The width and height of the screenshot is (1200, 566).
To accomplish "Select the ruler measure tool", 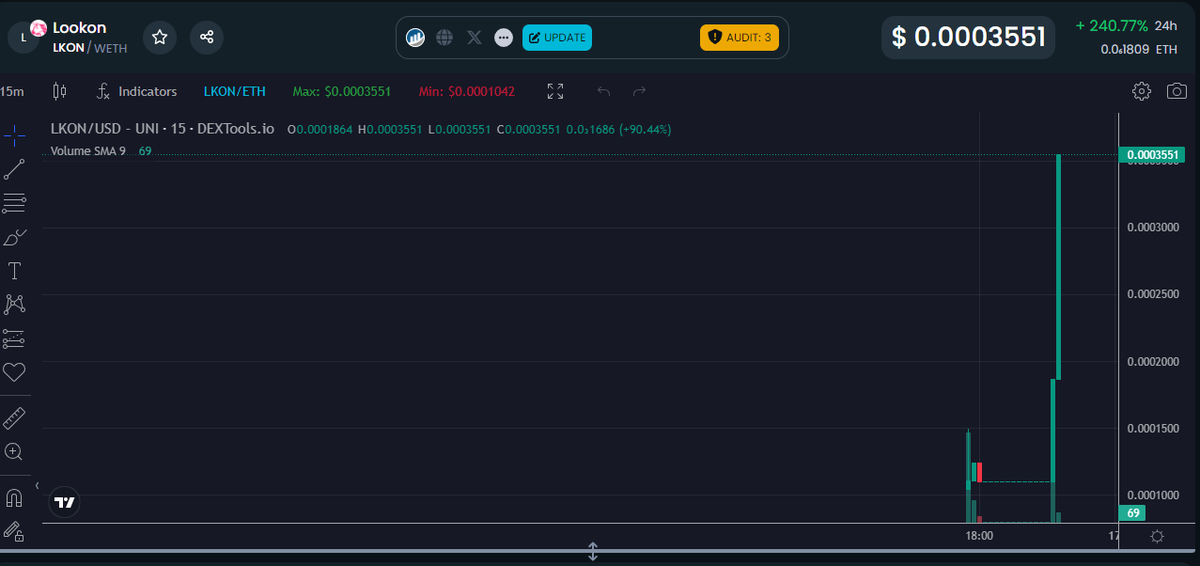I will coord(15,418).
